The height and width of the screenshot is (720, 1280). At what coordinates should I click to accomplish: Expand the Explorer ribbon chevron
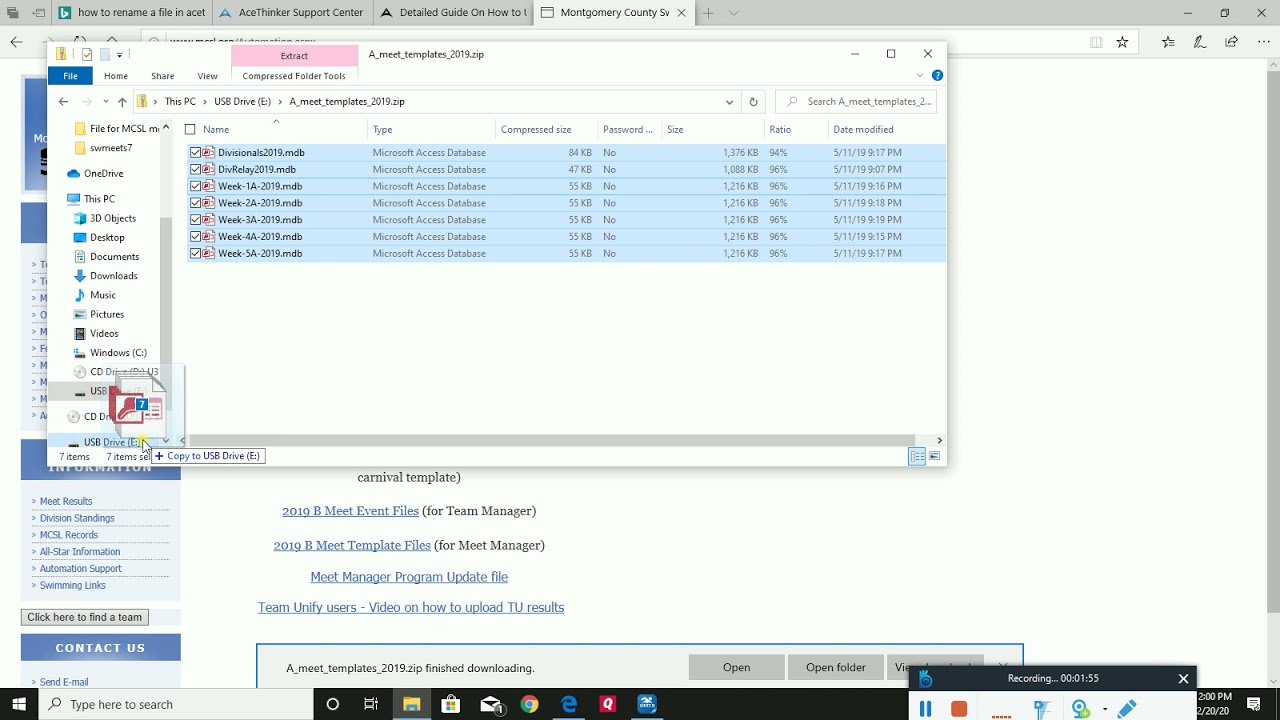920,76
